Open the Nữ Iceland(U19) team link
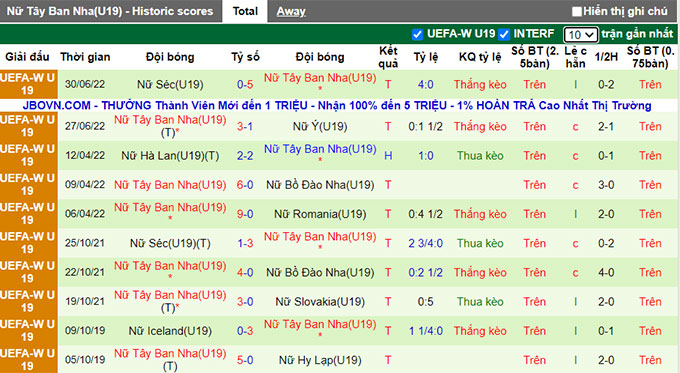Image resolution: width=680 pixels, height=373 pixels. coord(170,331)
